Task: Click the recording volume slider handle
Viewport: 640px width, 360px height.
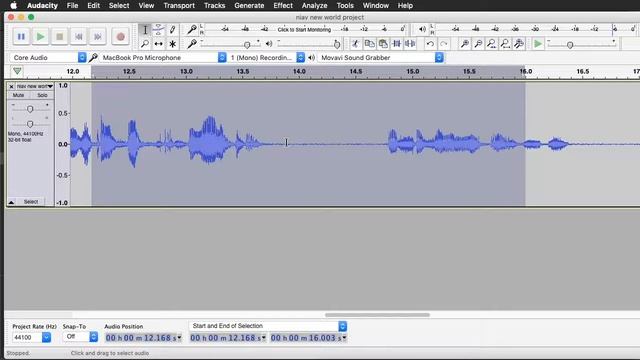Action: pyautogui.click(x=247, y=44)
